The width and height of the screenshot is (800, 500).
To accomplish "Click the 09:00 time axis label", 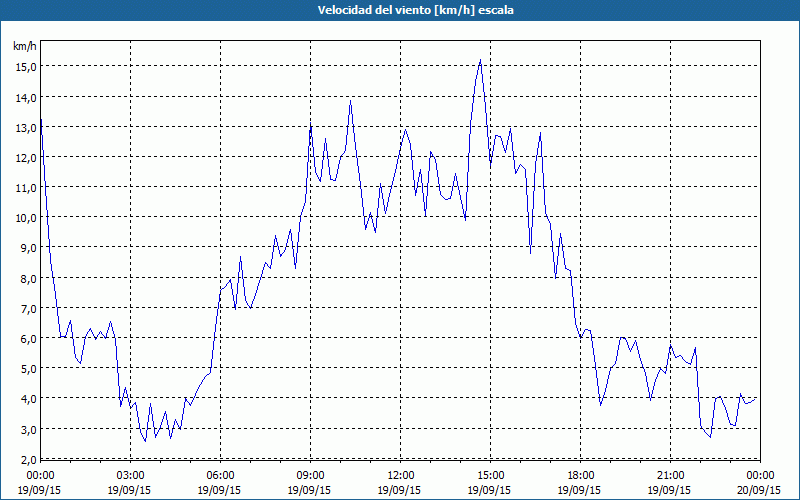I will [310, 476].
